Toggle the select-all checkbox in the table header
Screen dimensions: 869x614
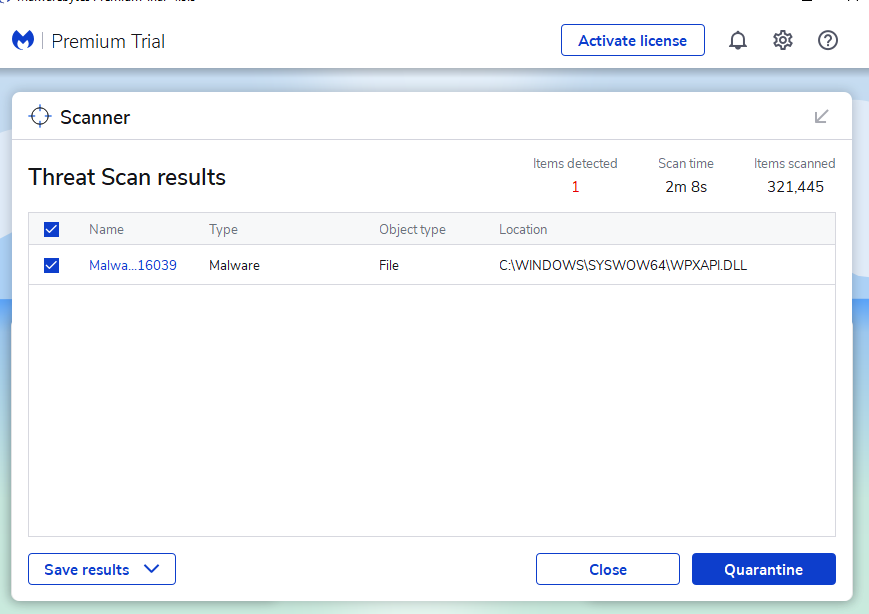pos(52,229)
